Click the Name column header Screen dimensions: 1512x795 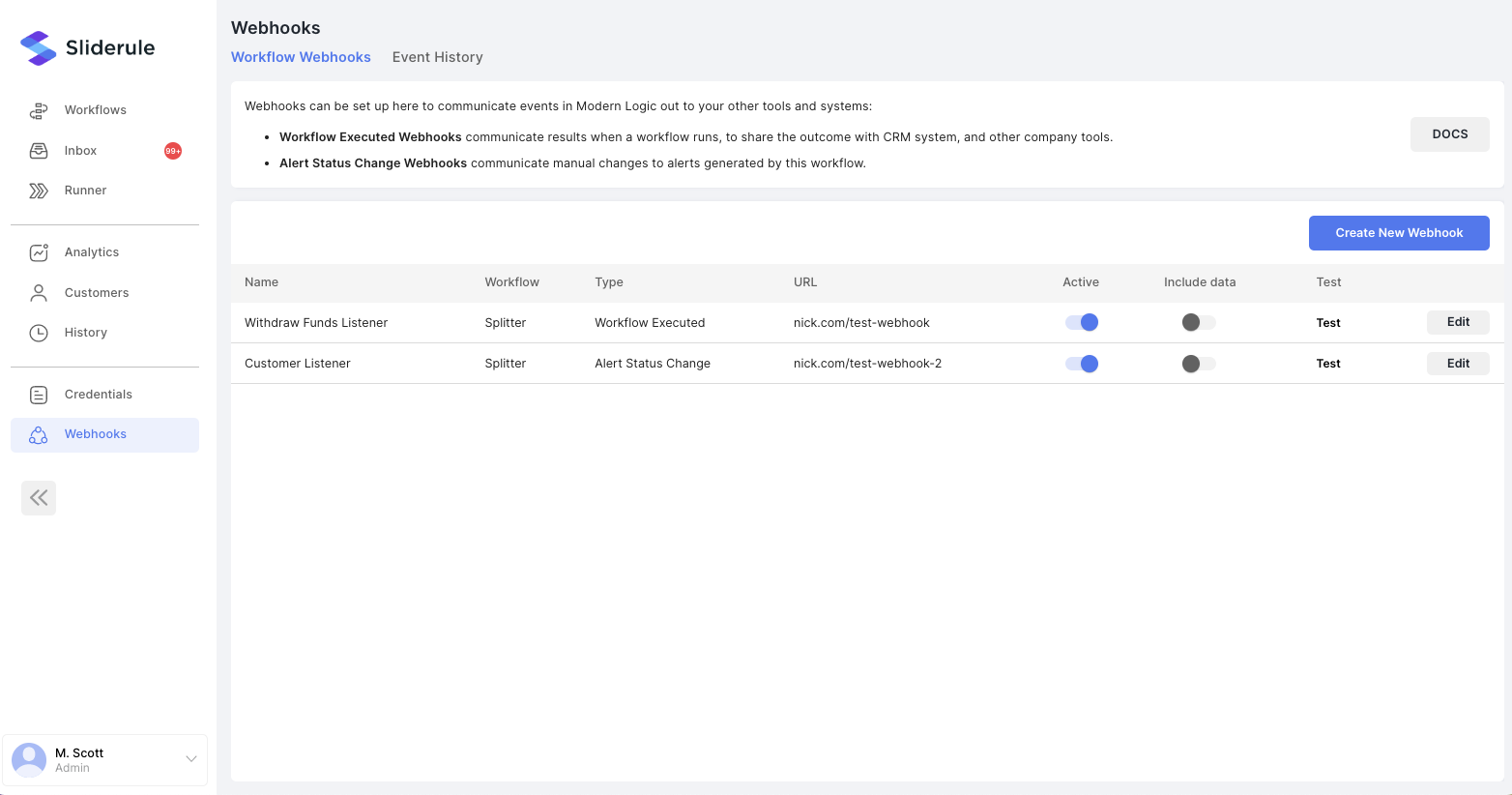pos(261,282)
